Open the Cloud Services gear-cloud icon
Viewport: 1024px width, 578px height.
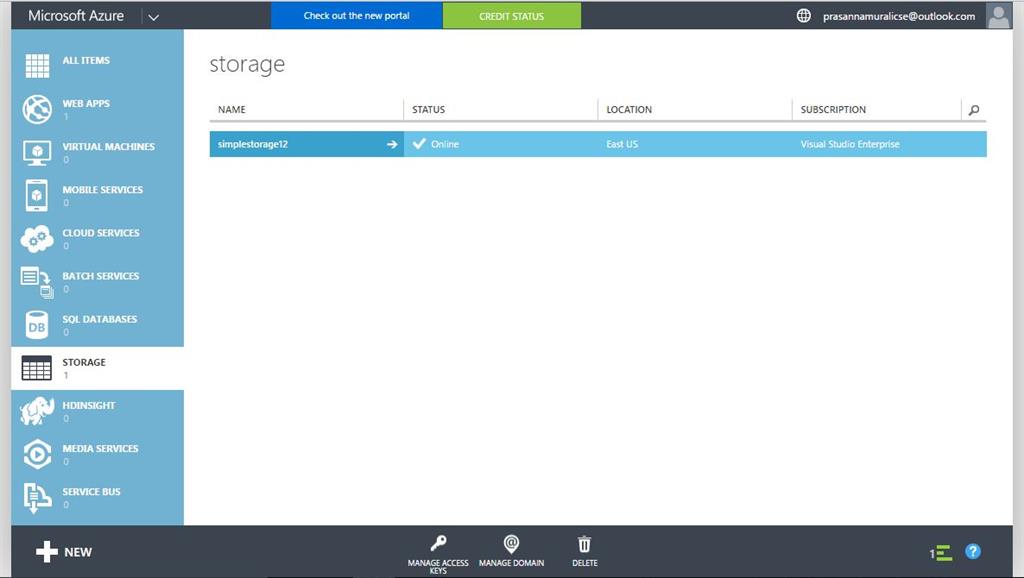(37, 238)
